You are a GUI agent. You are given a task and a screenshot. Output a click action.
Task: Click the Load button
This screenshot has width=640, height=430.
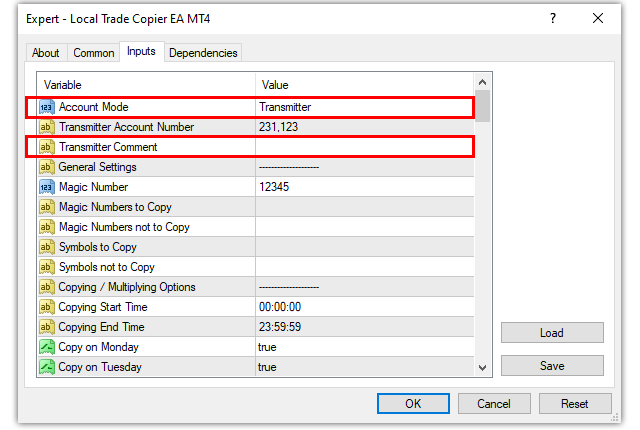552,333
